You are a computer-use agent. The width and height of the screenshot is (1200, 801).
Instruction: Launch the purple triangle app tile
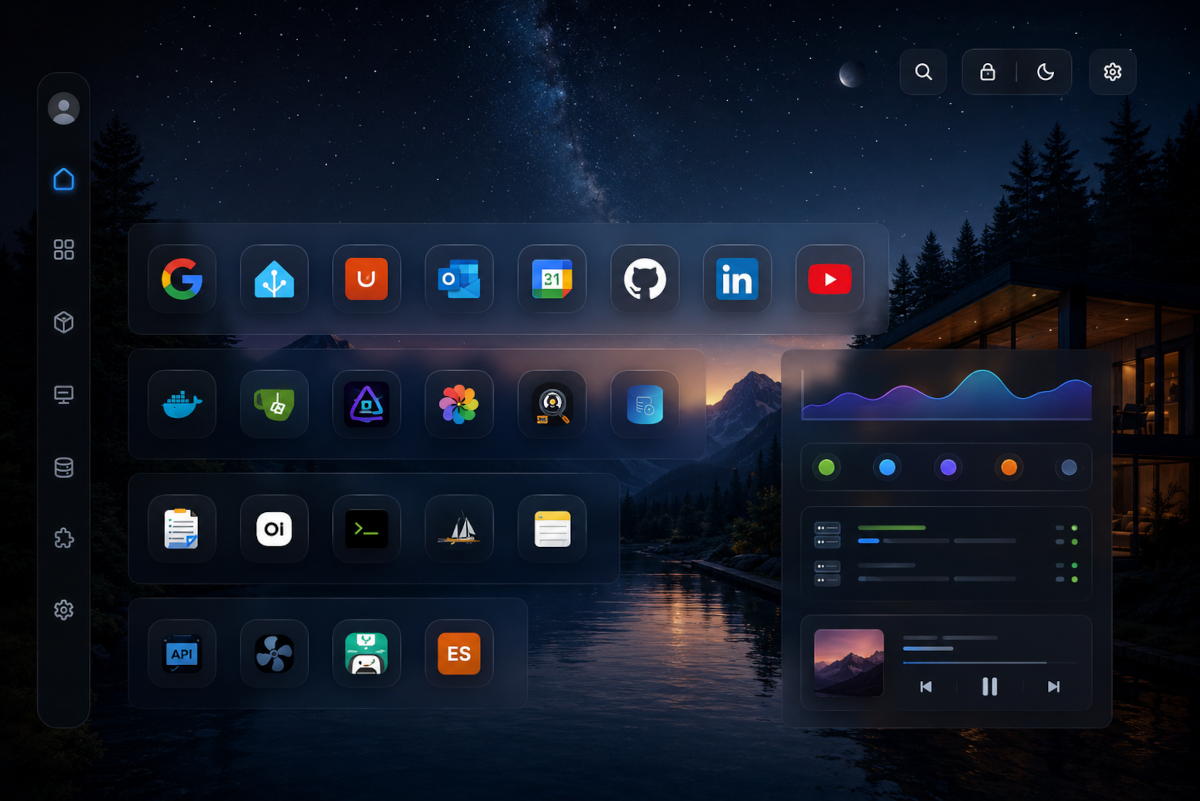(367, 404)
